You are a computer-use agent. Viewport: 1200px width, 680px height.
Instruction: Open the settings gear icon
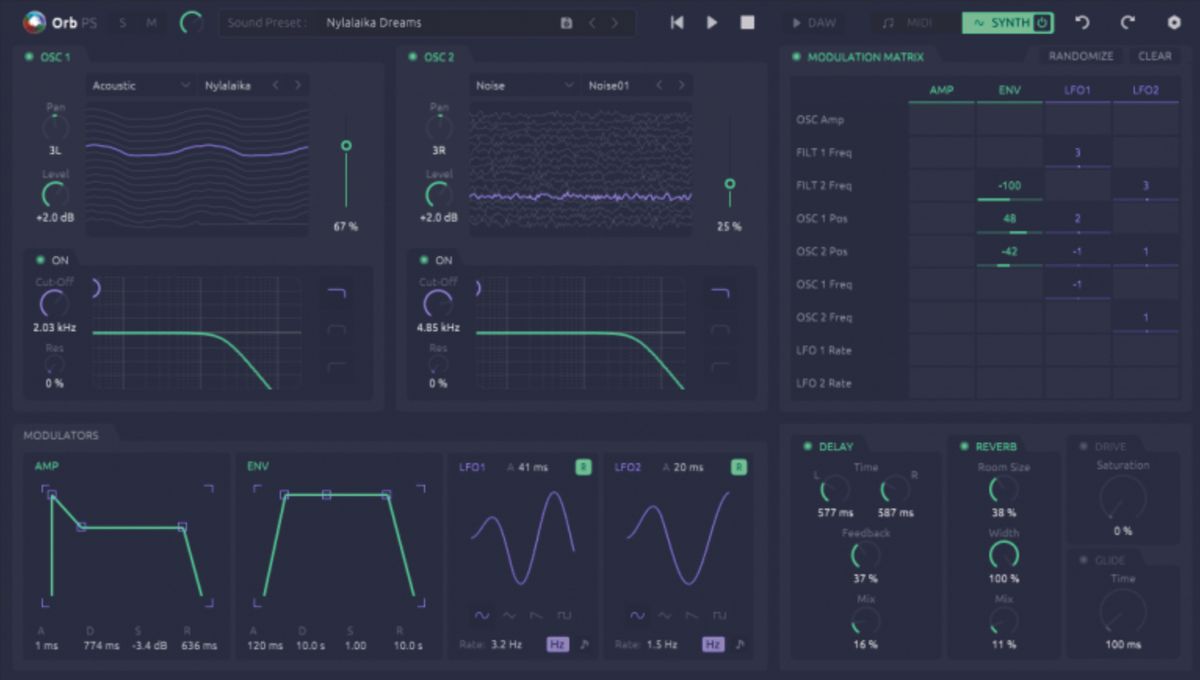[x=1176, y=22]
